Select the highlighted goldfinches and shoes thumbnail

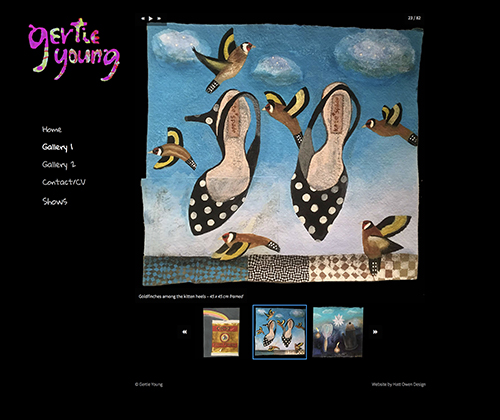click(x=280, y=332)
